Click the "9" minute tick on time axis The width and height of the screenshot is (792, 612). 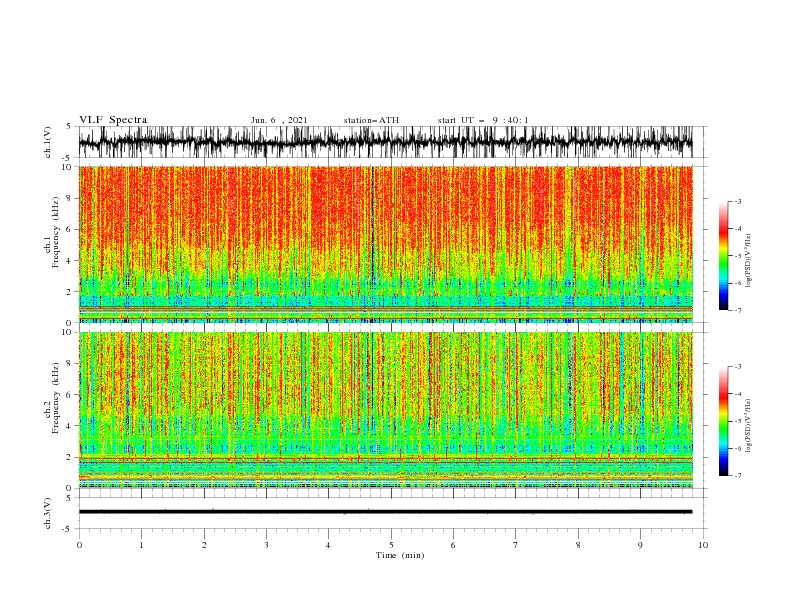[640, 545]
